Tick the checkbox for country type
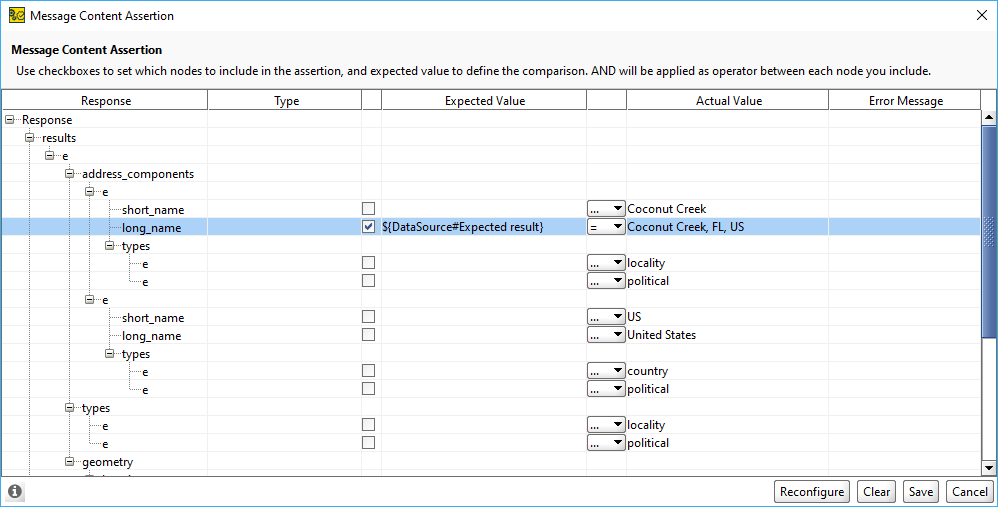Screen dimensions: 998x507 pos(369,371)
